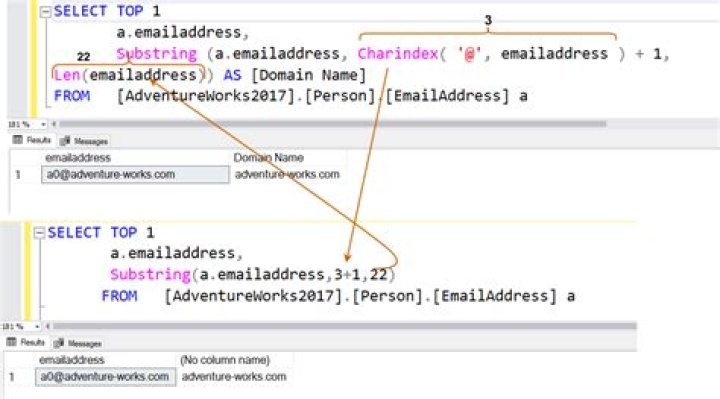Select the Domain Name column header
This screenshot has height=399, width=720.
tap(269, 158)
